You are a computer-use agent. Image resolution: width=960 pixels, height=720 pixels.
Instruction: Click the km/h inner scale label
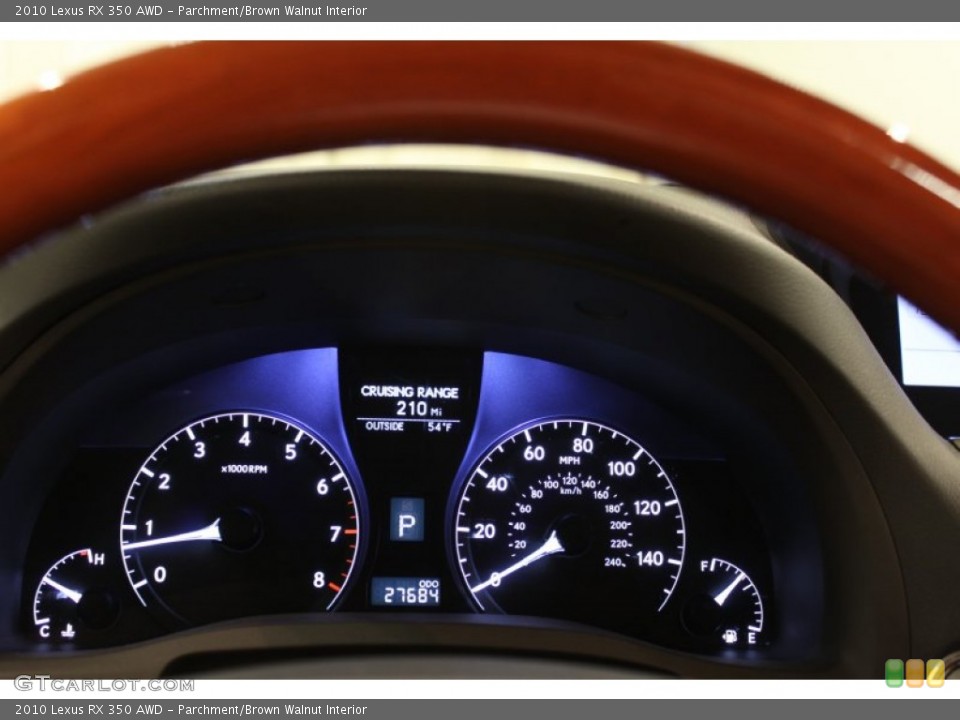(x=571, y=490)
